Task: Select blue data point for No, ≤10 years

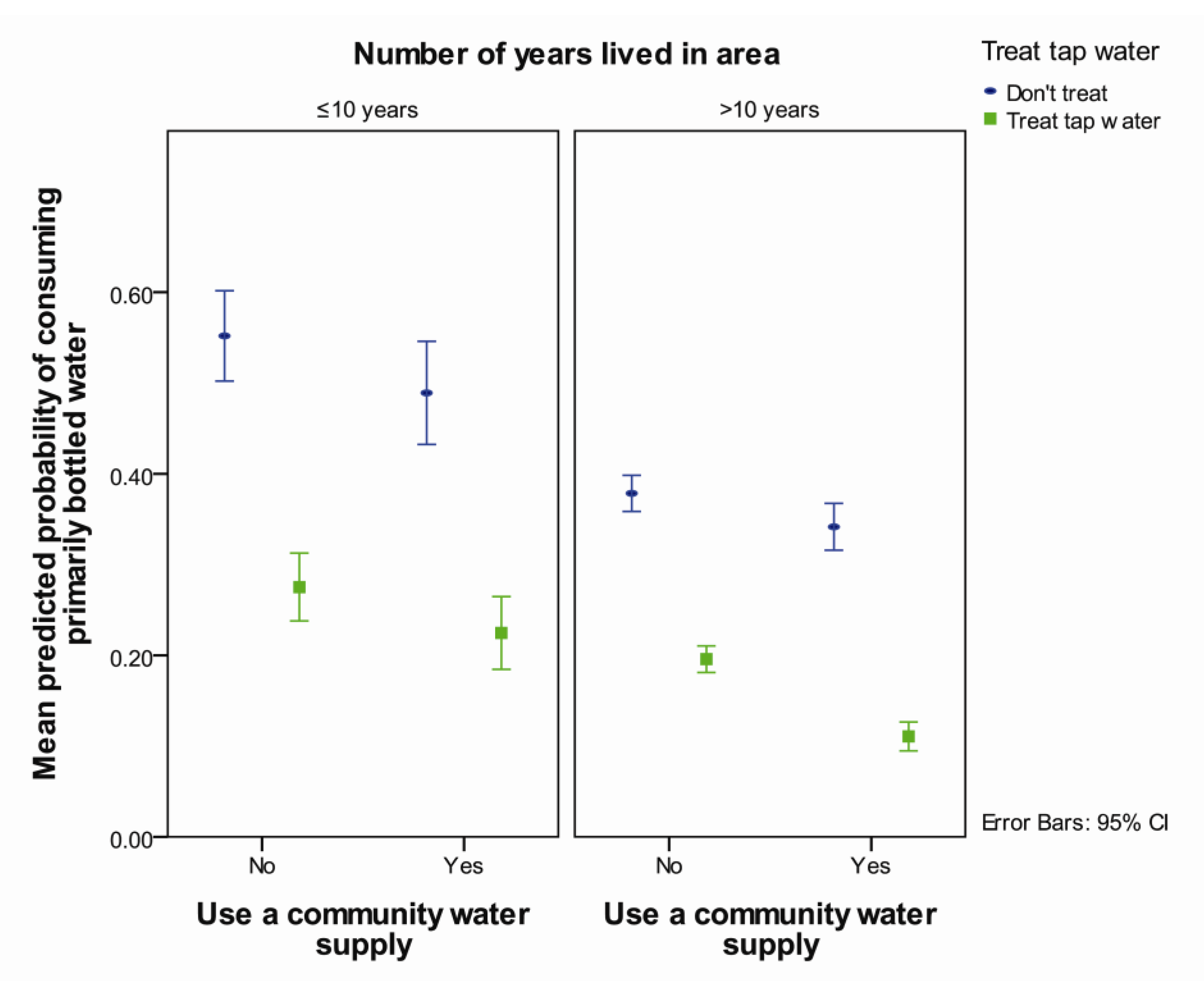Action: coord(224,336)
